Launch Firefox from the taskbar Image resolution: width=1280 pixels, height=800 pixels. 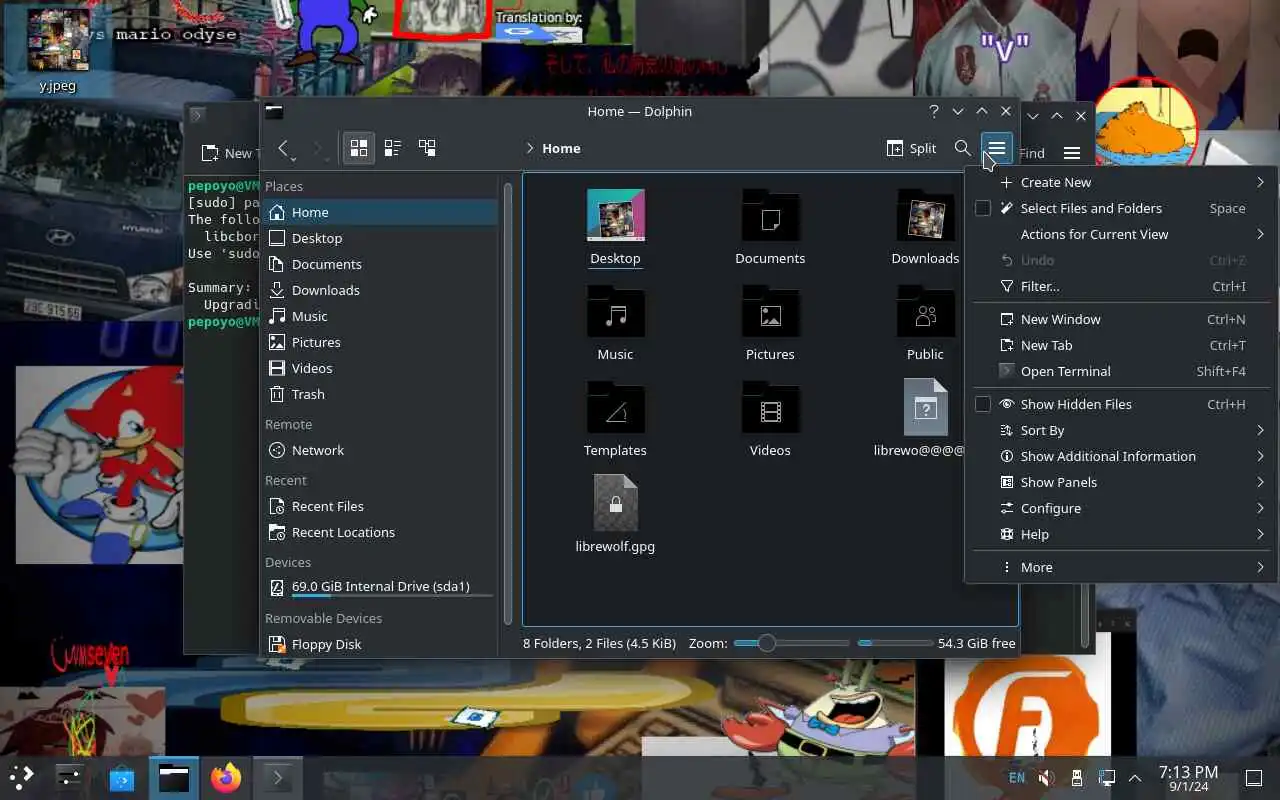pyautogui.click(x=226, y=777)
